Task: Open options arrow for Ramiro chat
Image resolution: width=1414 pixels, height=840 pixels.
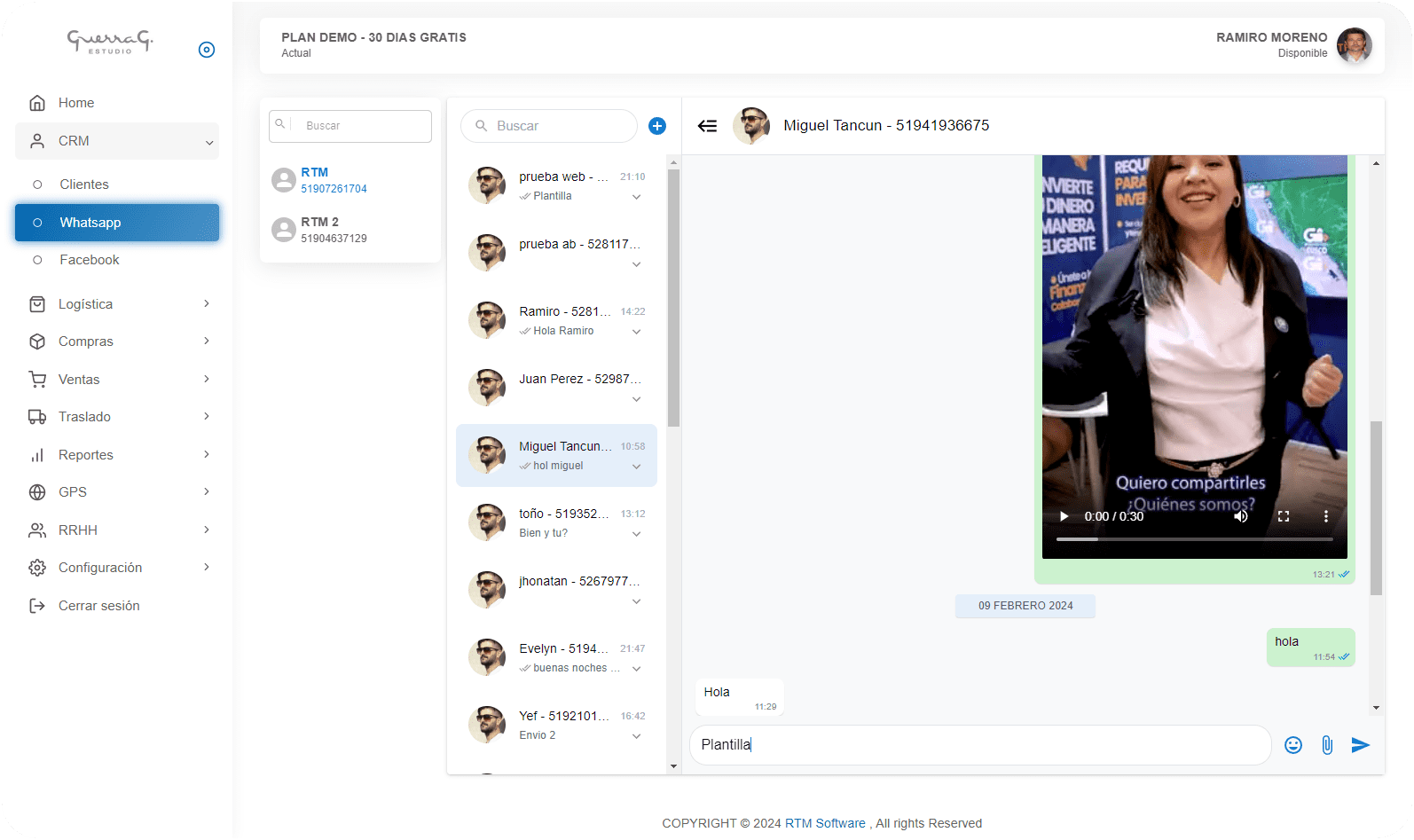Action: pyautogui.click(x=636, y=332)
